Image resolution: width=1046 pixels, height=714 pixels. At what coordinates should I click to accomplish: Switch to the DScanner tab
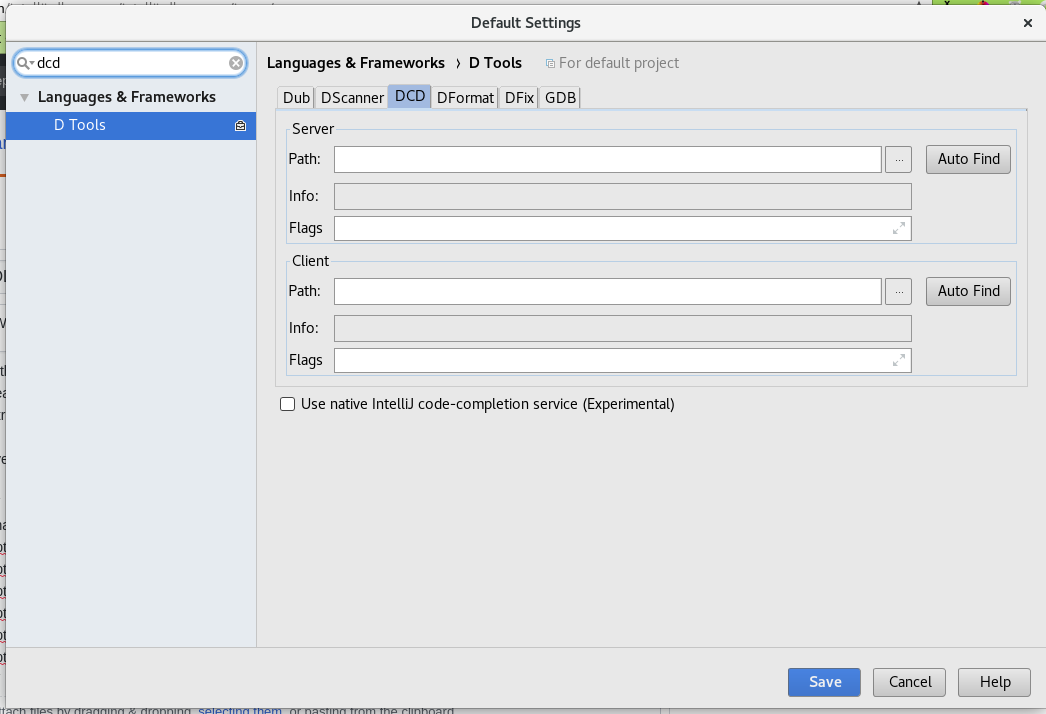click(x=352, y=97)
